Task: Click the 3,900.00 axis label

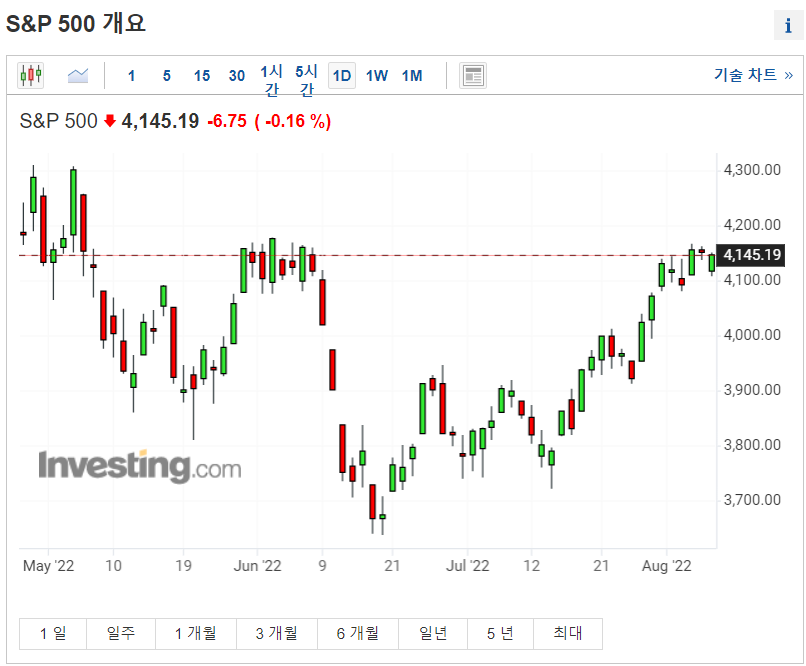Action: [752, 390]
